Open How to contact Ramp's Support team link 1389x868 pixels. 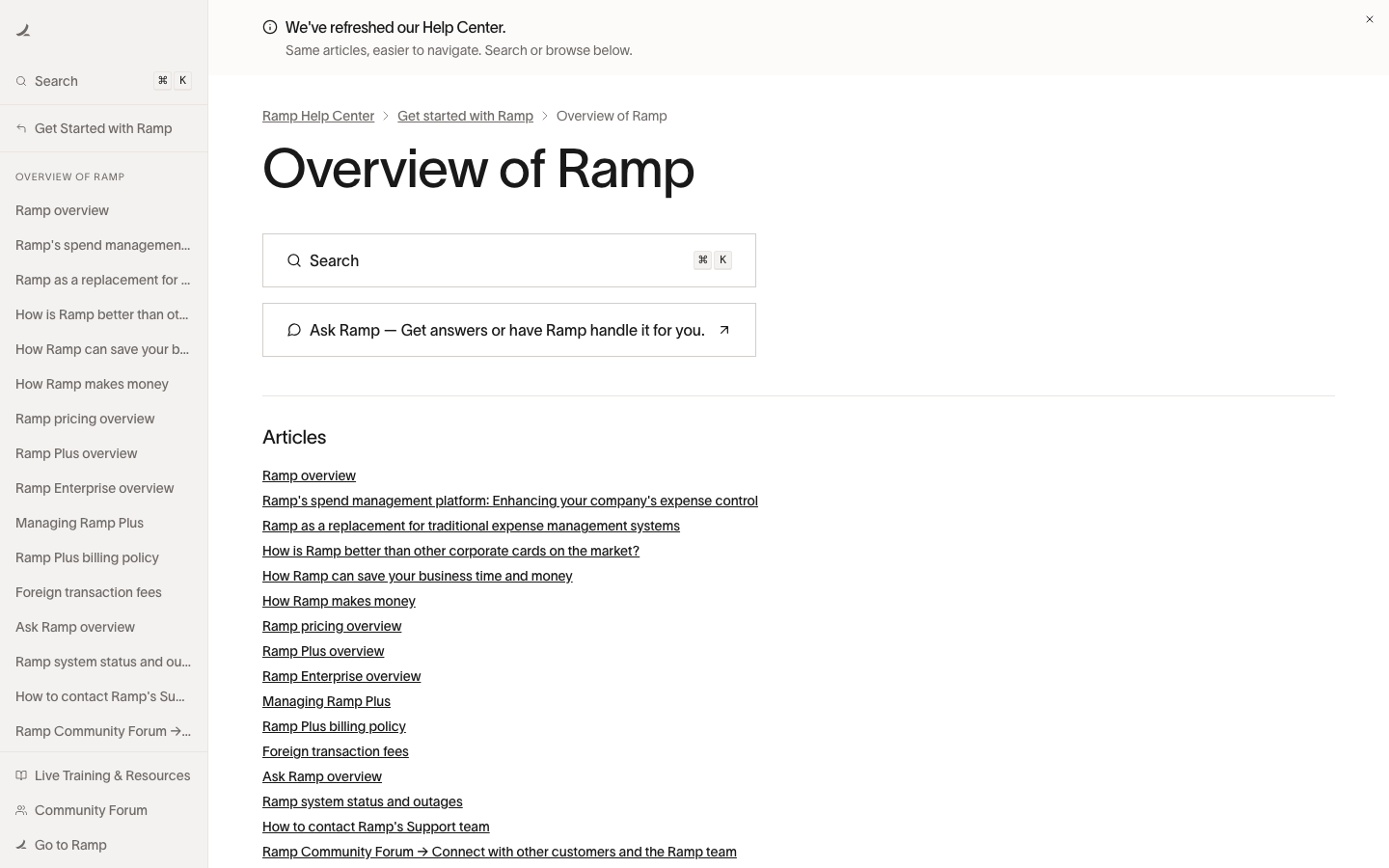coord(376,827)
